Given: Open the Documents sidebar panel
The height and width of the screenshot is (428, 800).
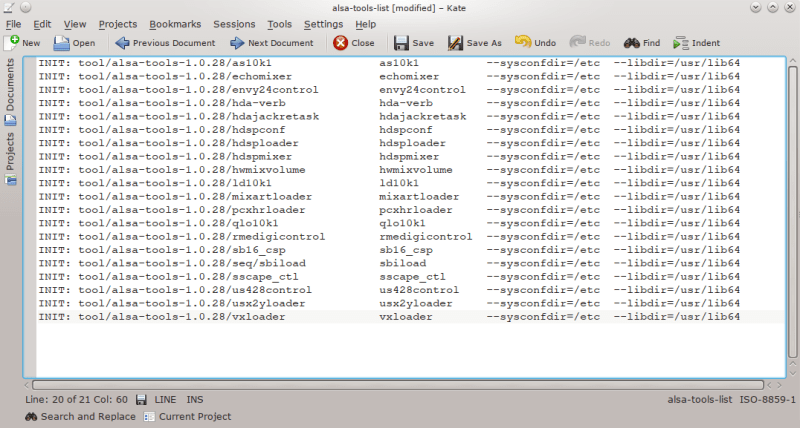Looking at the screenshot, I should pos(10,92).
